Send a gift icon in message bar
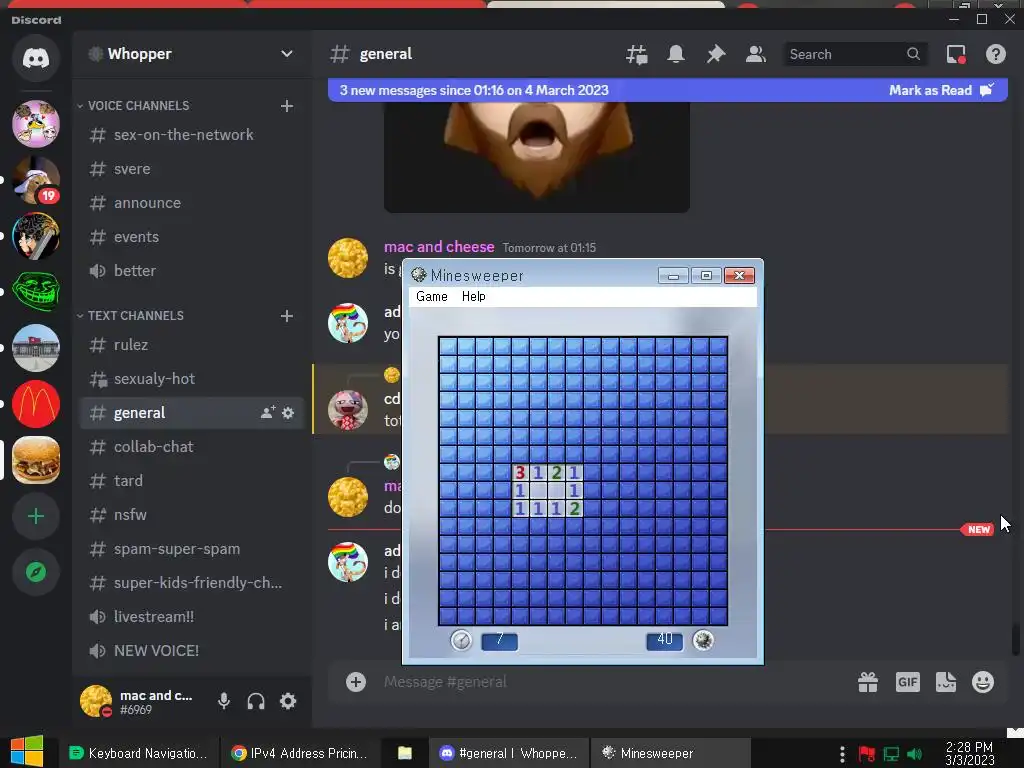Screen dimensions: 1024x768 (868, 682)
